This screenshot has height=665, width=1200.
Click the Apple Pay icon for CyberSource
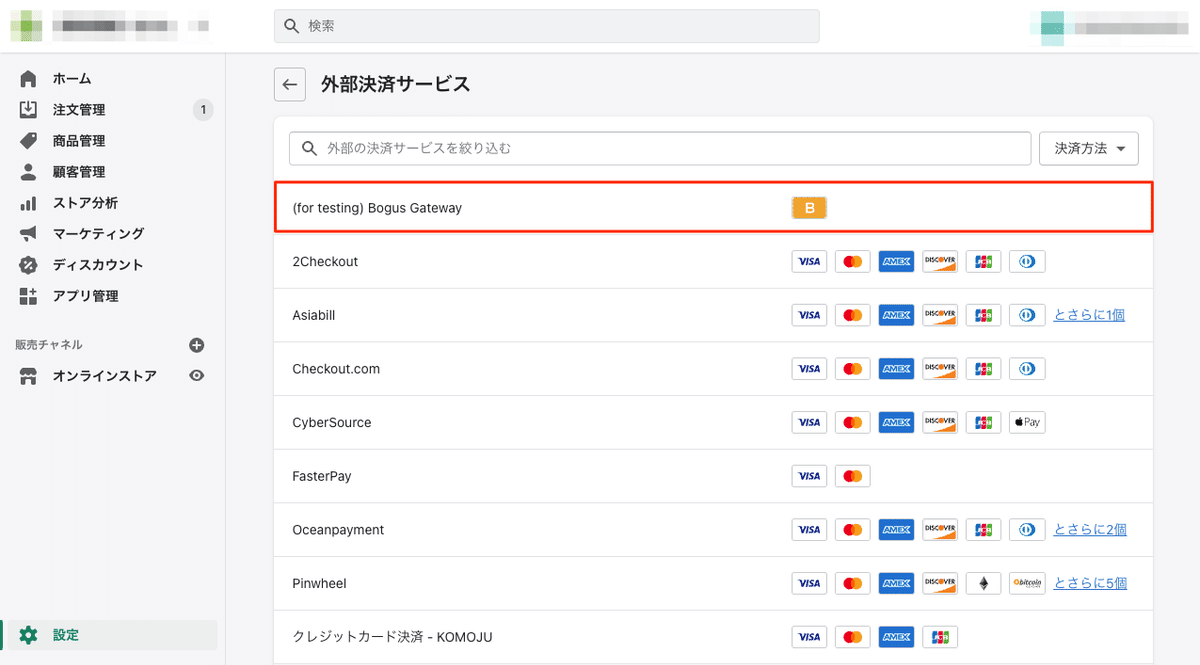(x=1027, y=422)
